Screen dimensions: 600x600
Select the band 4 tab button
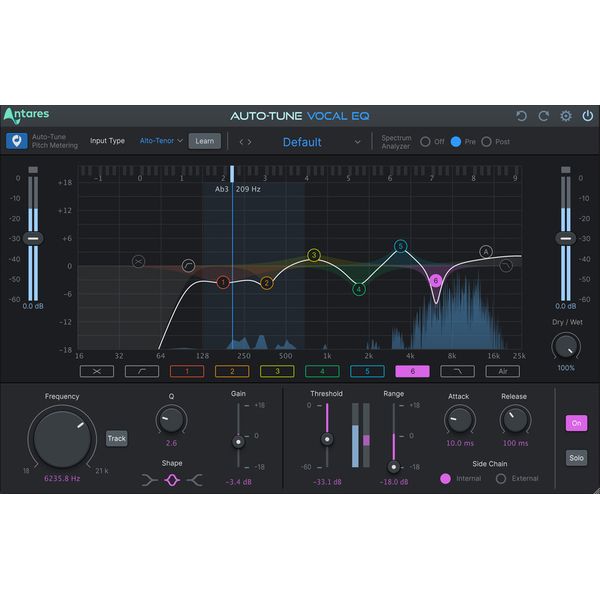[x=322, y=371]
